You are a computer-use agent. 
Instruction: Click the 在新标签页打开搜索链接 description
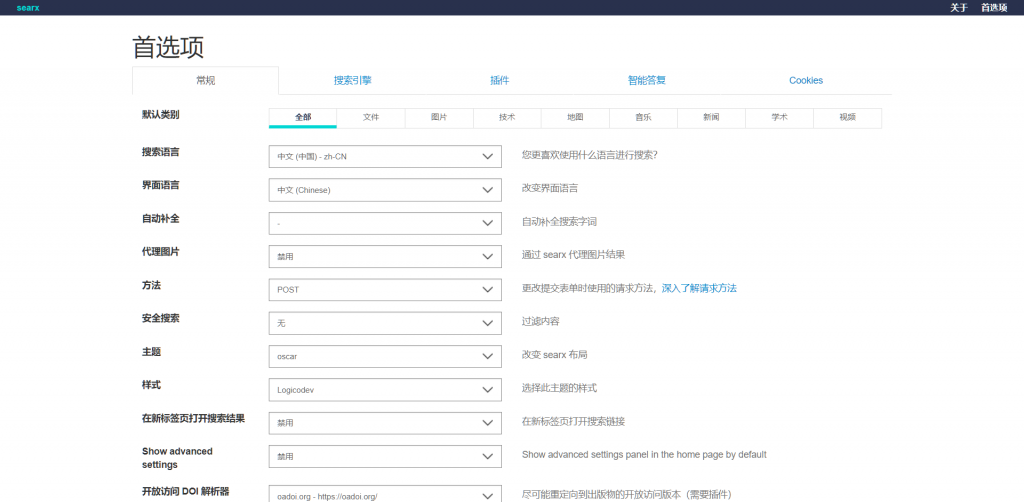pos(573,421)
